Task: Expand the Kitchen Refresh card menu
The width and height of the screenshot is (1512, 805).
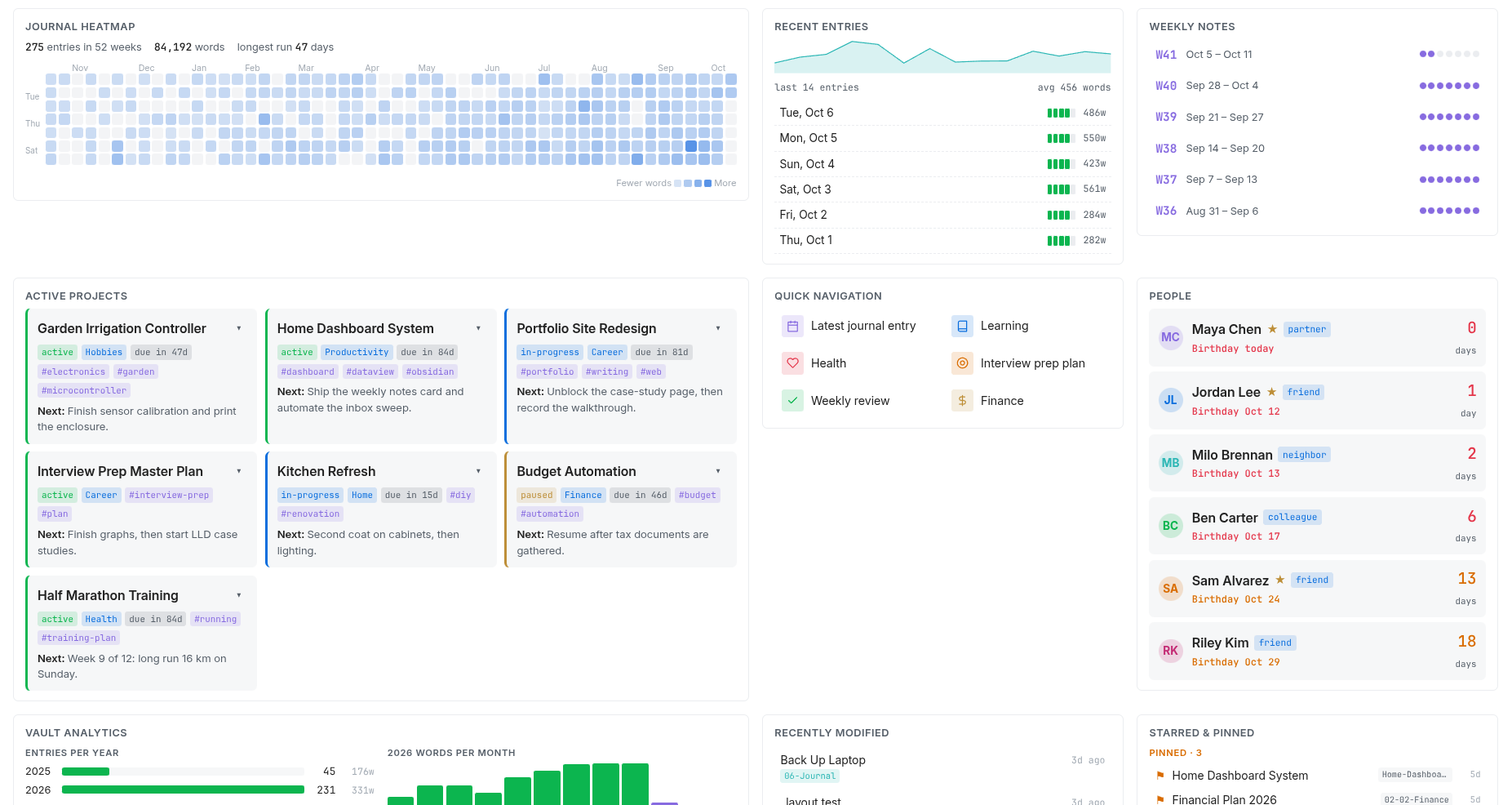Action: 478,471
